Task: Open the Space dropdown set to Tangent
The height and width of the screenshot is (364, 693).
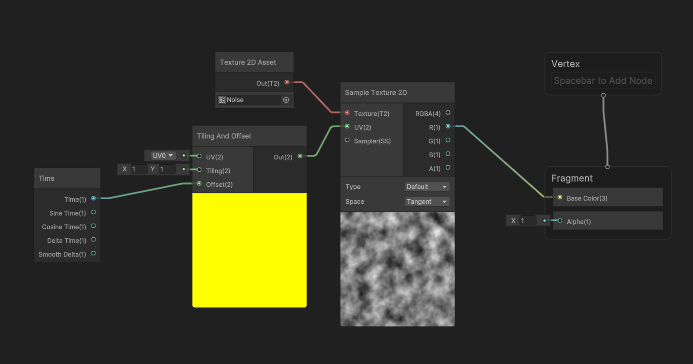Action: pyautogui.click(x=426, y=201)
